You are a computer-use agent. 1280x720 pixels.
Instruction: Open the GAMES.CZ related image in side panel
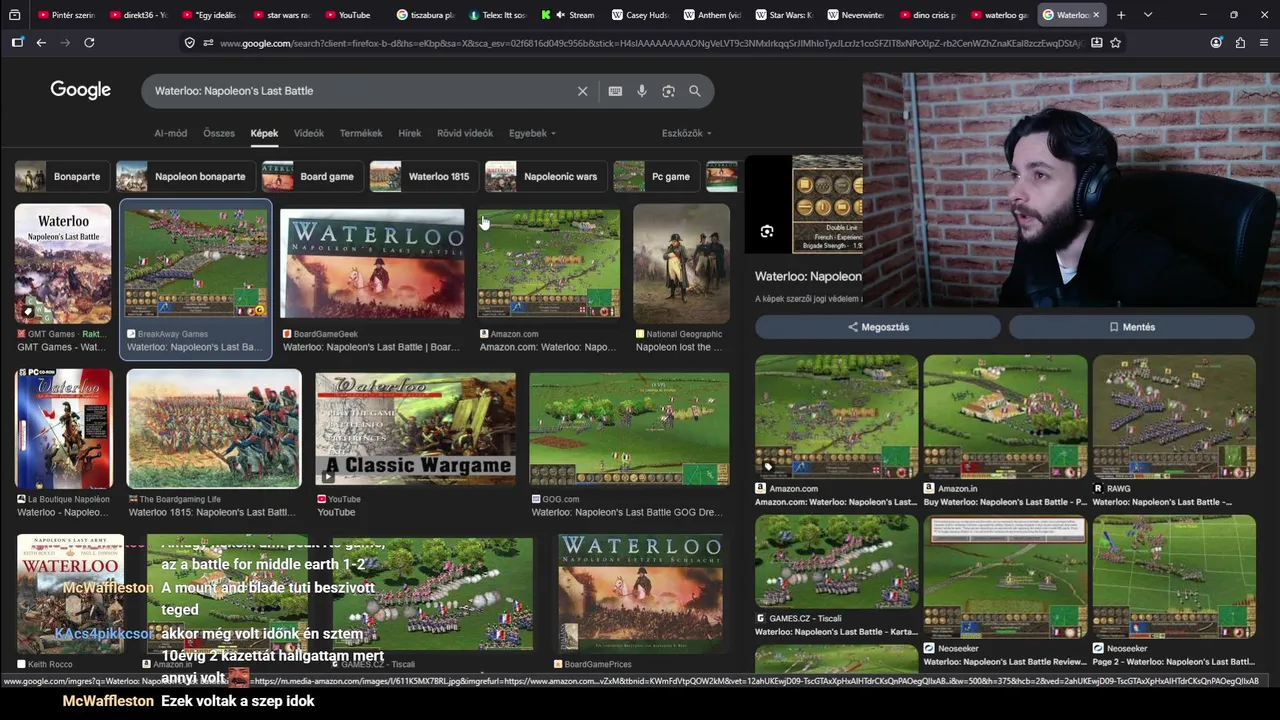tap(836, 562)
